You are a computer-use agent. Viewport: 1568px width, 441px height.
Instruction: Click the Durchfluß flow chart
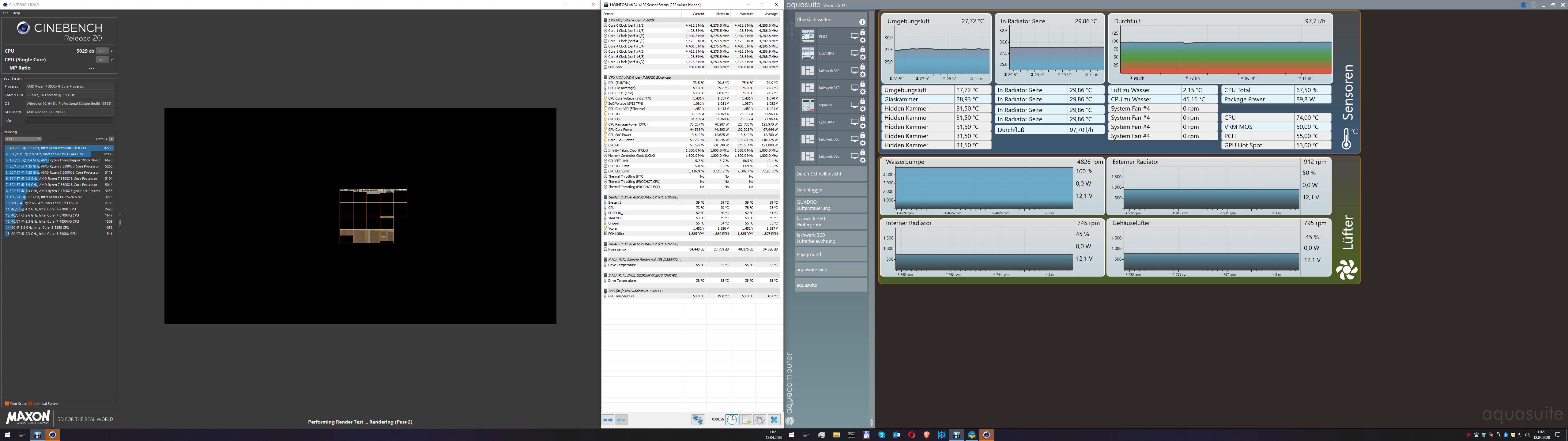coord(1225,58)
